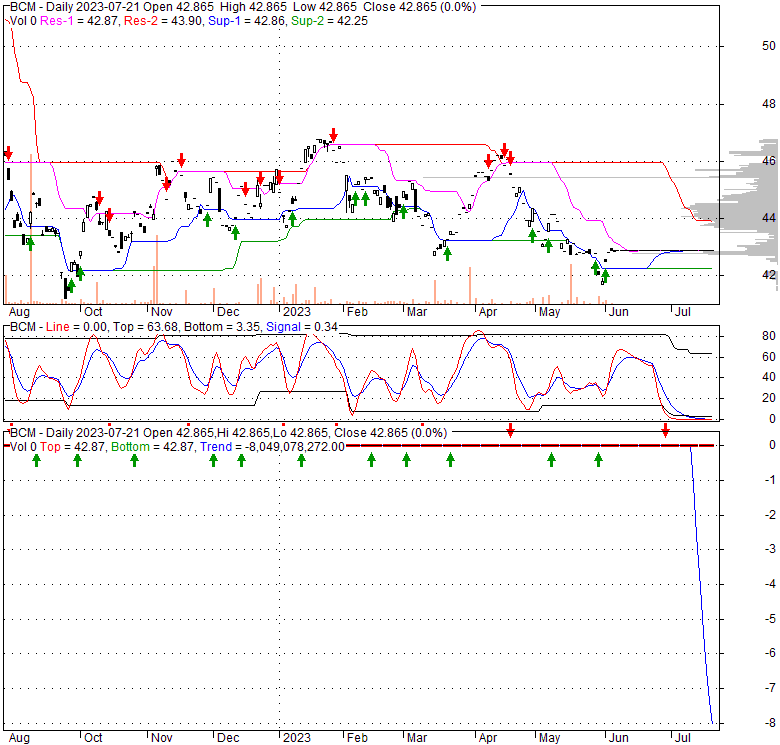Screen dimensions: 780x745
Task: Click the Dec label on price chart time axis
Action: [228, 312]
